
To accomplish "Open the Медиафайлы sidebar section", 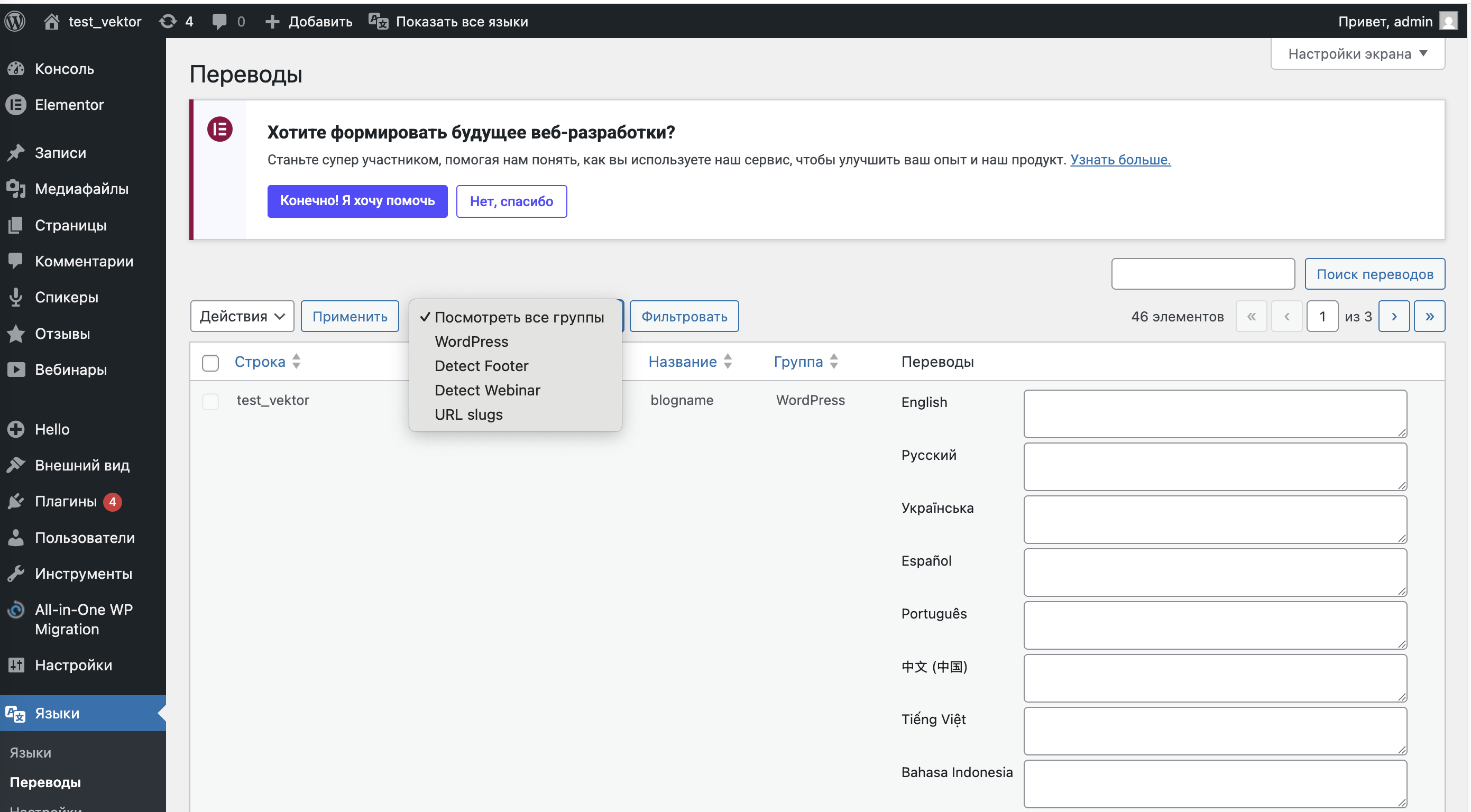I will [x=81, y=188].
